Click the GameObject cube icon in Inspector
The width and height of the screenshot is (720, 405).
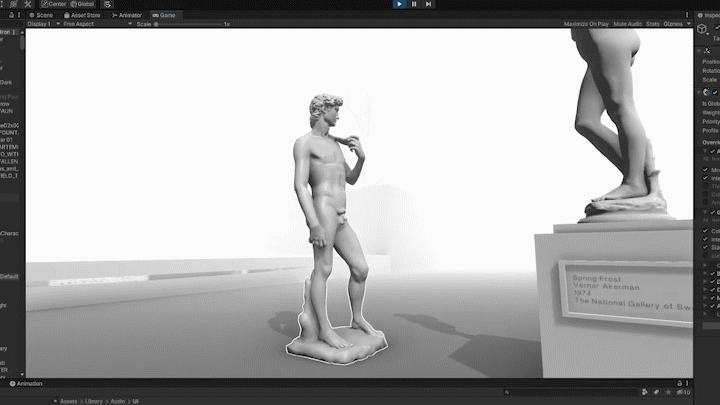702,29
